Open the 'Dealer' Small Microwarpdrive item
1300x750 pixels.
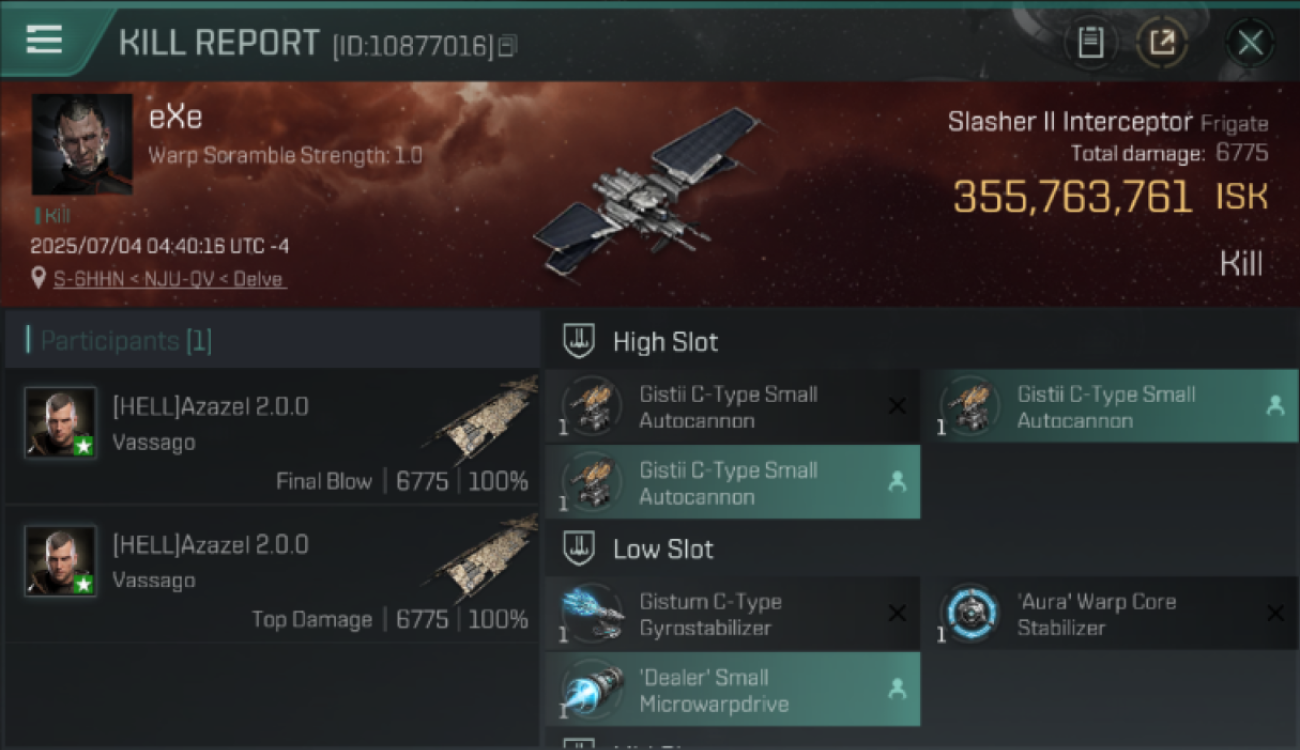tap(732, 690)
